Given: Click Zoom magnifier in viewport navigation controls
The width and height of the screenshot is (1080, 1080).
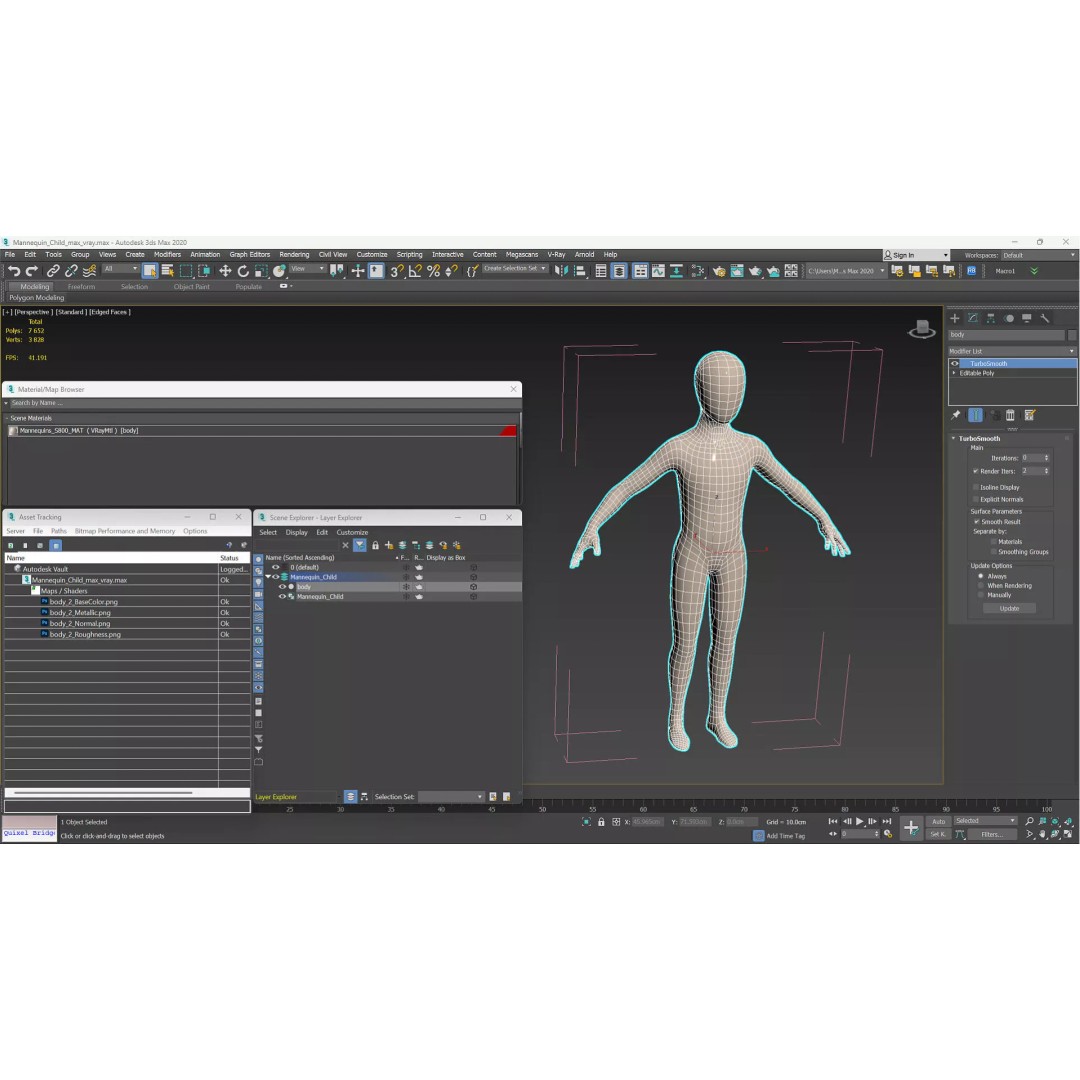Looking at the screenshot, I should [x=1029, y=821].
